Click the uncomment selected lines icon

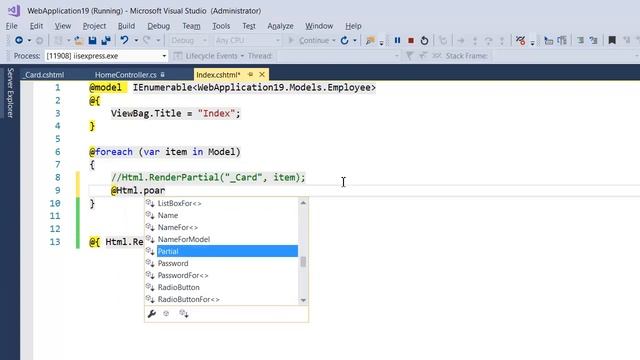(x=593, y=40)
